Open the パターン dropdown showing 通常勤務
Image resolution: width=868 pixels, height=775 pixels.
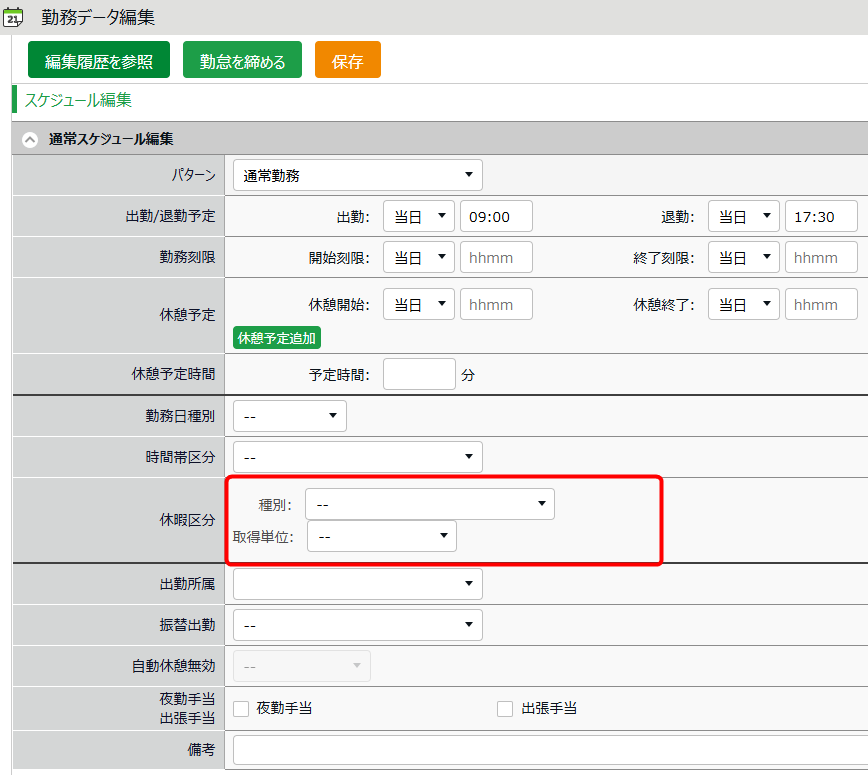357,175
